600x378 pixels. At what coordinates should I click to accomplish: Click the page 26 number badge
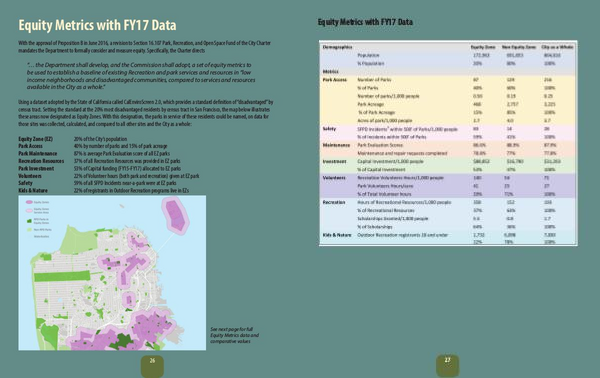pos(152,365)
